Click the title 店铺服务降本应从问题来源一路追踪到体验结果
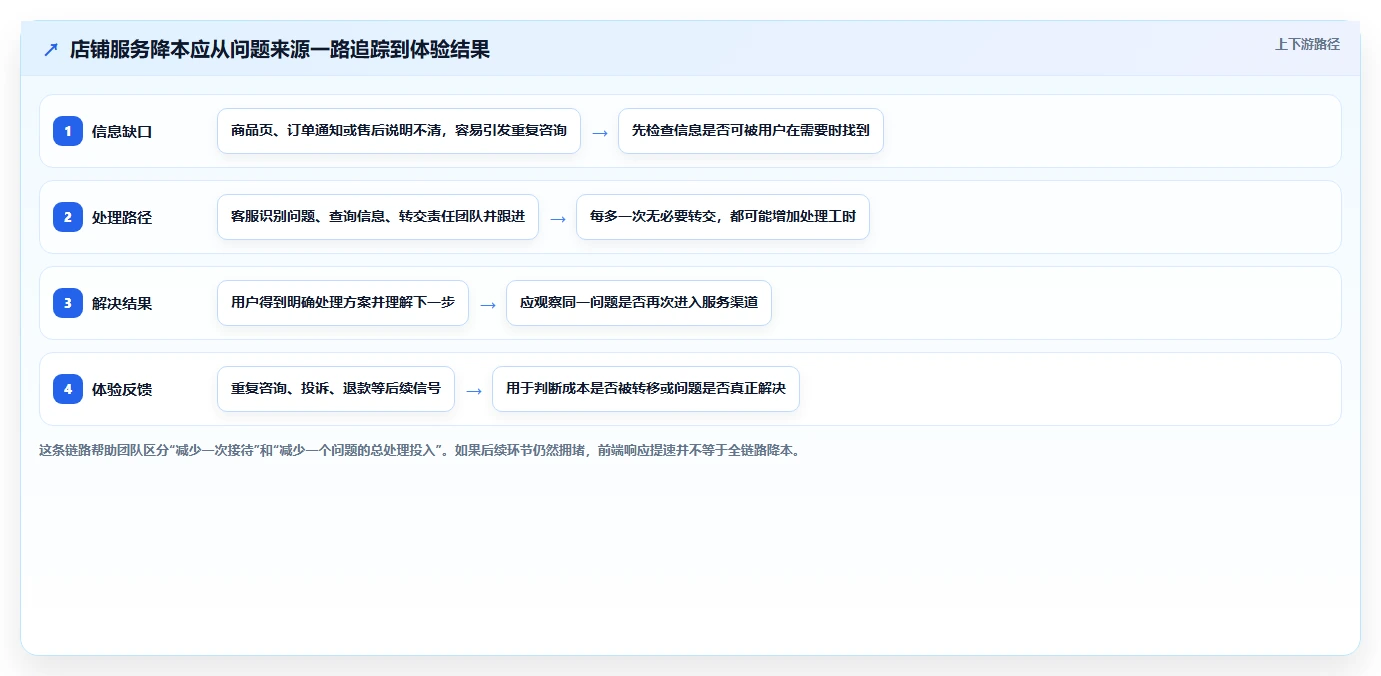The image size is (1381, 676). 280,49
